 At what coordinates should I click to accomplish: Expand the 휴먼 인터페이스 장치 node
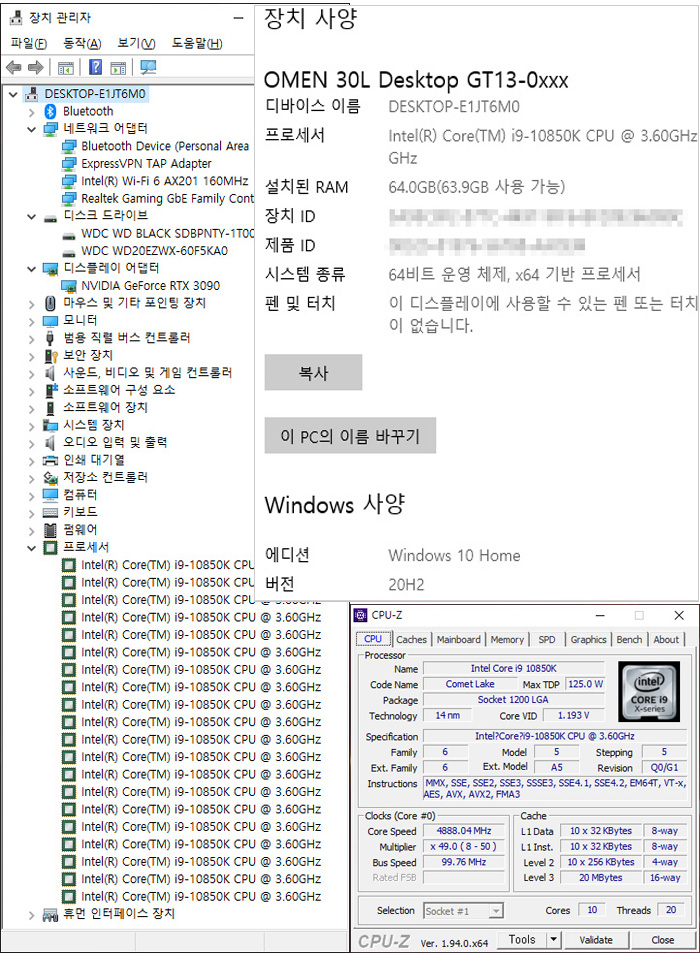pos(32,914)
